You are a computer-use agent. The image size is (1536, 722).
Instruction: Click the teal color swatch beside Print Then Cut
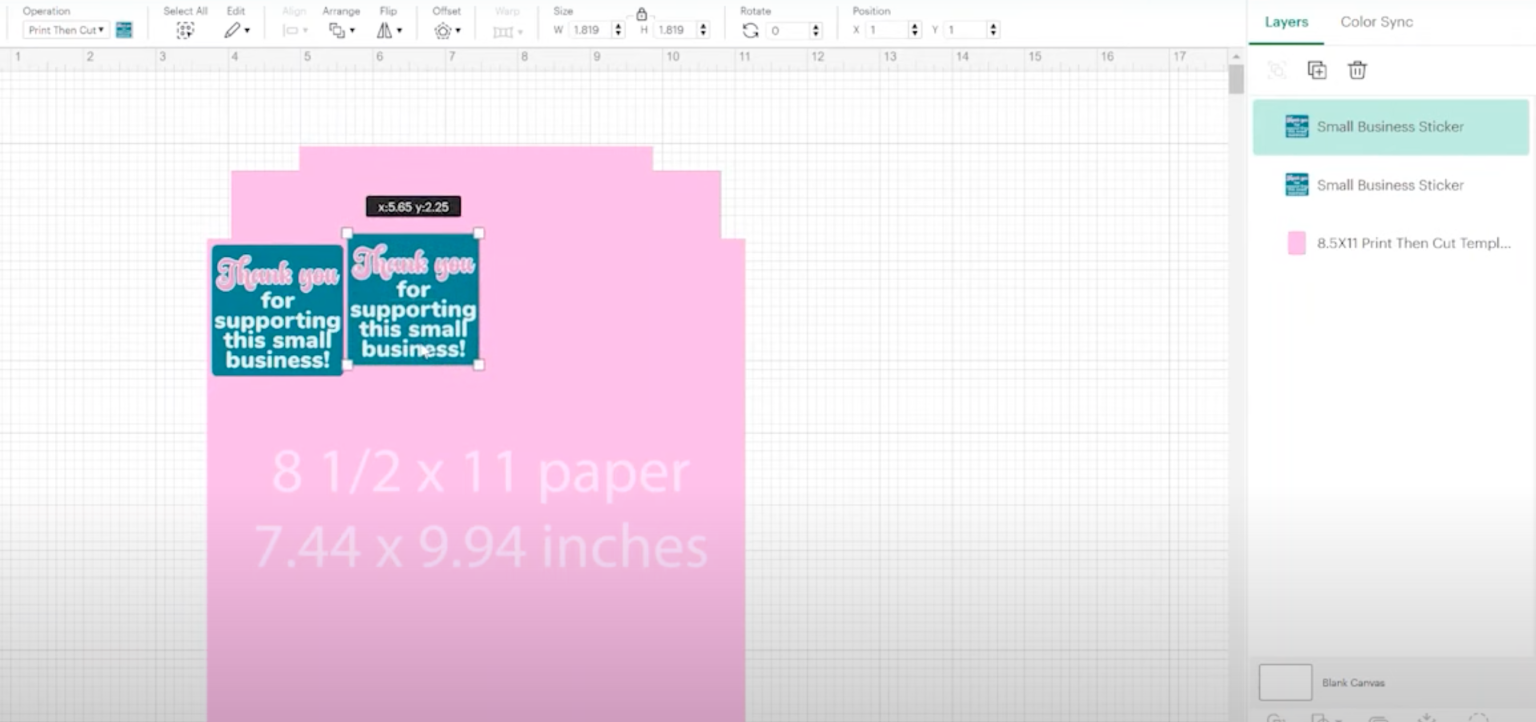pos(122,30)
